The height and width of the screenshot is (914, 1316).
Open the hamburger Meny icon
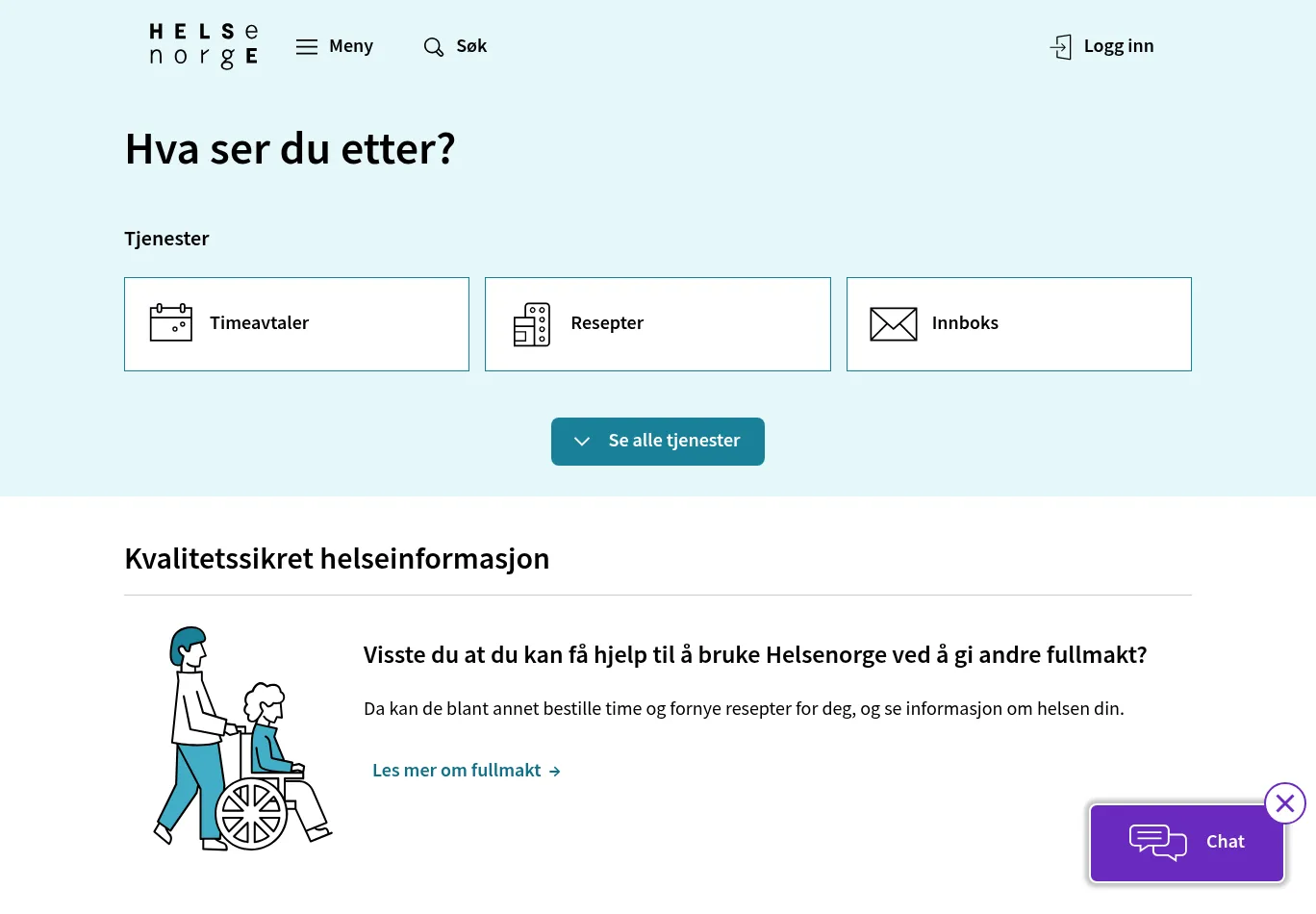coord(307,47)
